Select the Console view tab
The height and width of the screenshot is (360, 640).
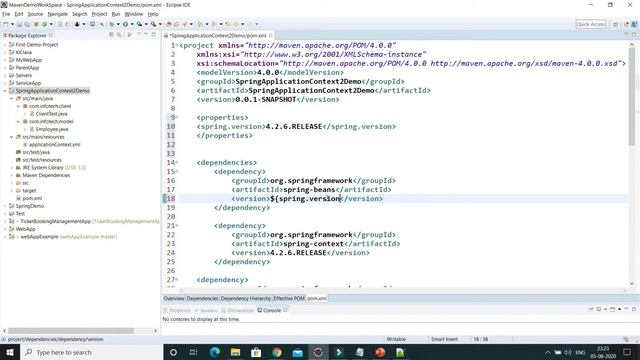click(x=269, y=310)
